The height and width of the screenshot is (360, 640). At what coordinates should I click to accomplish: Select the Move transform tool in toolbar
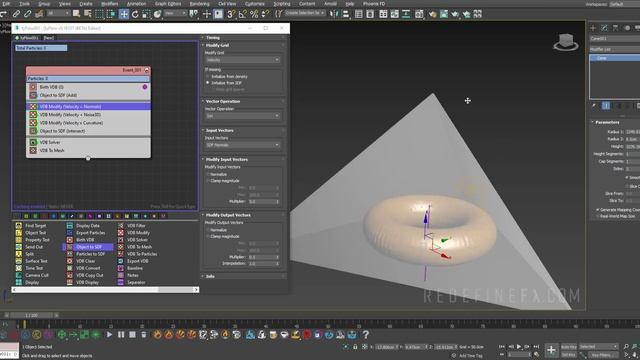coord(124,14)
